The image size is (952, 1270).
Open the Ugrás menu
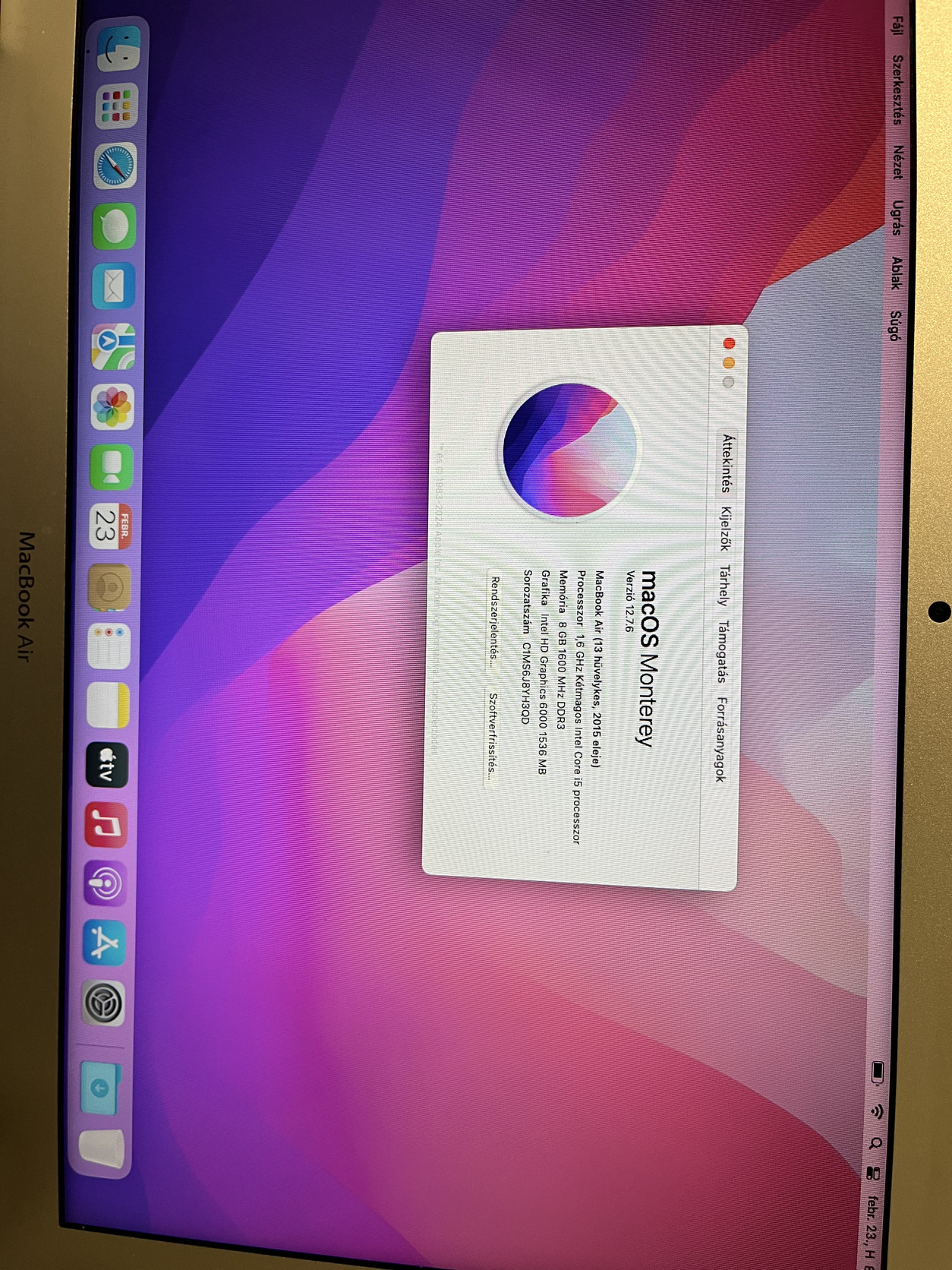[x=897, y=218]
